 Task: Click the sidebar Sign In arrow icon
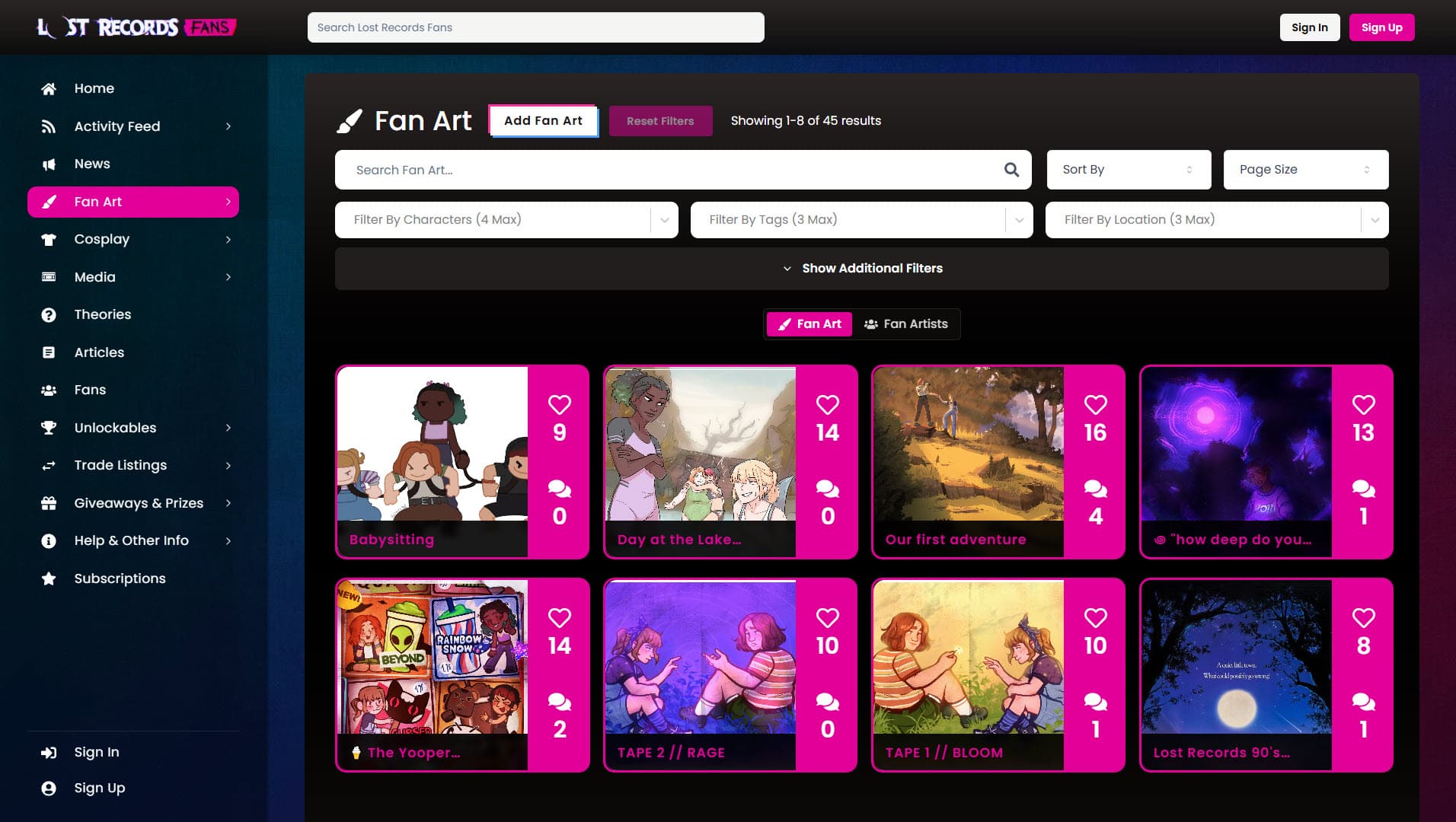(x=49, y=753)
